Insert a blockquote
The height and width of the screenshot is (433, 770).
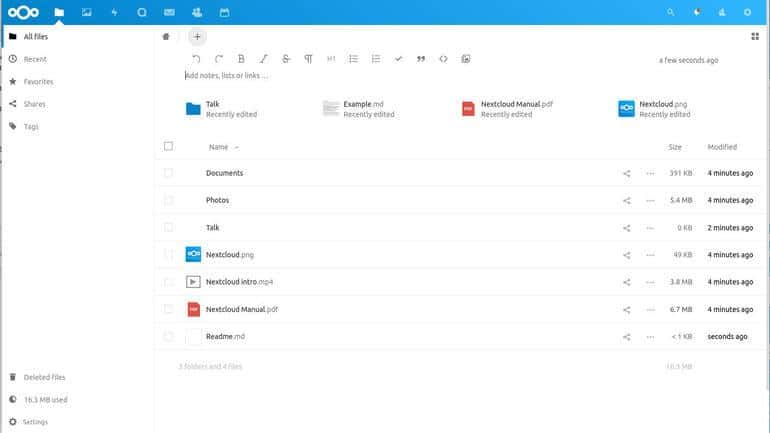421,59
